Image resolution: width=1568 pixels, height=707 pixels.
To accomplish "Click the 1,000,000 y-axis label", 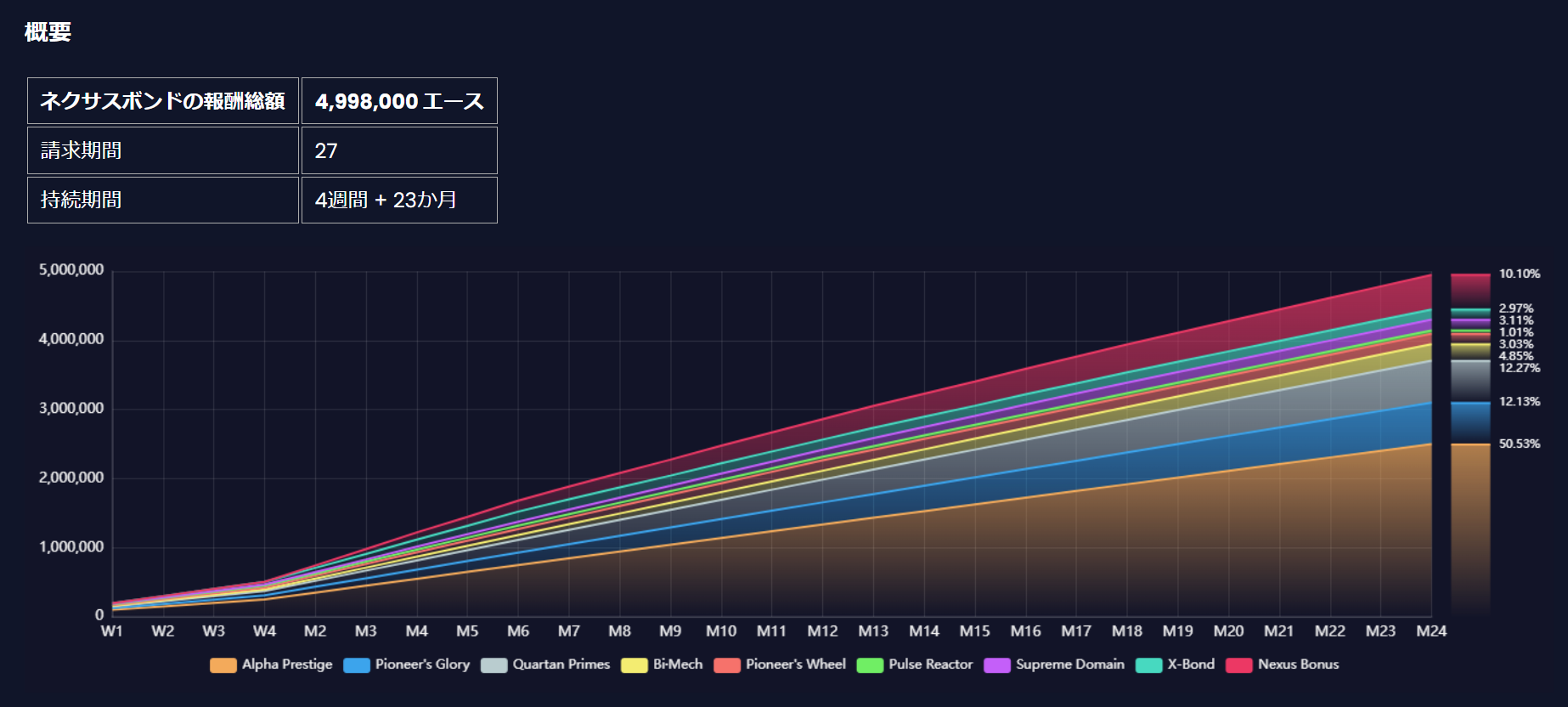I will 71,547.
